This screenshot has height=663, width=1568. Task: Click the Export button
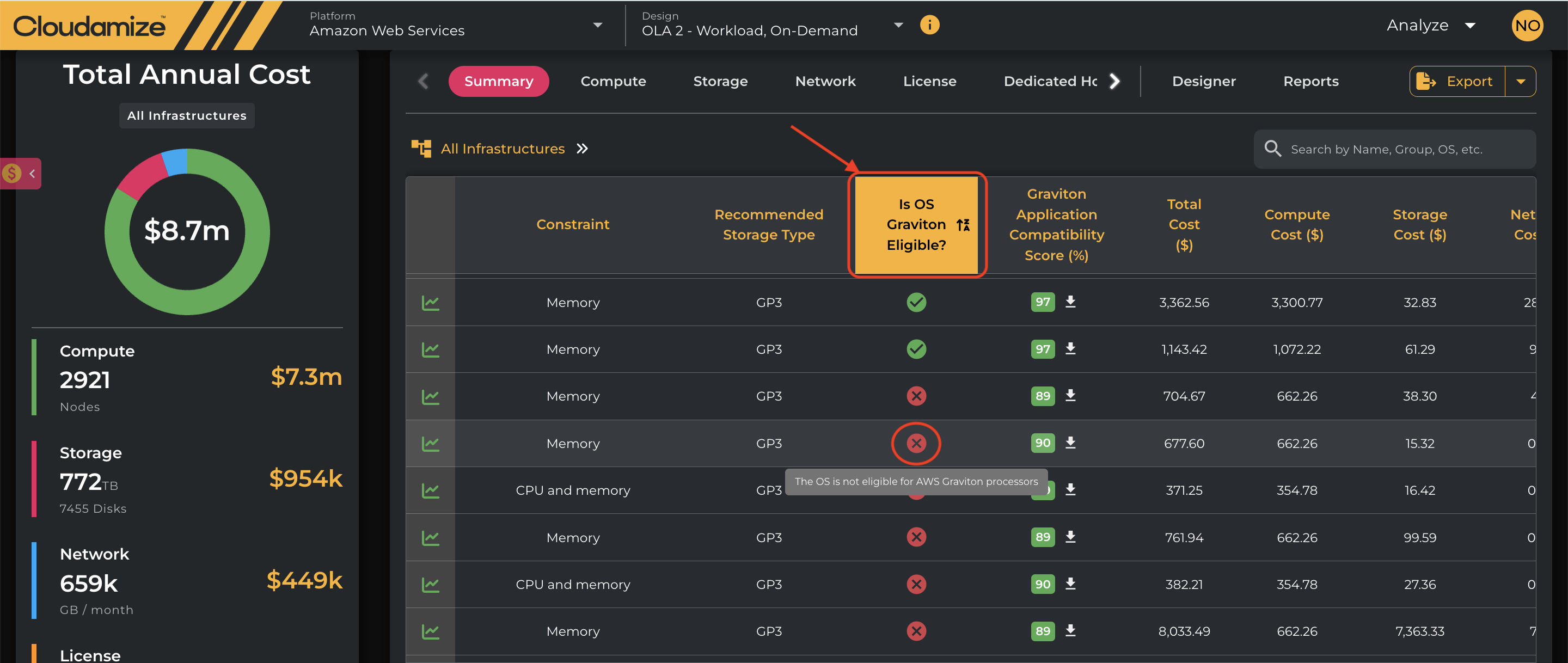tap(1456, 82)
